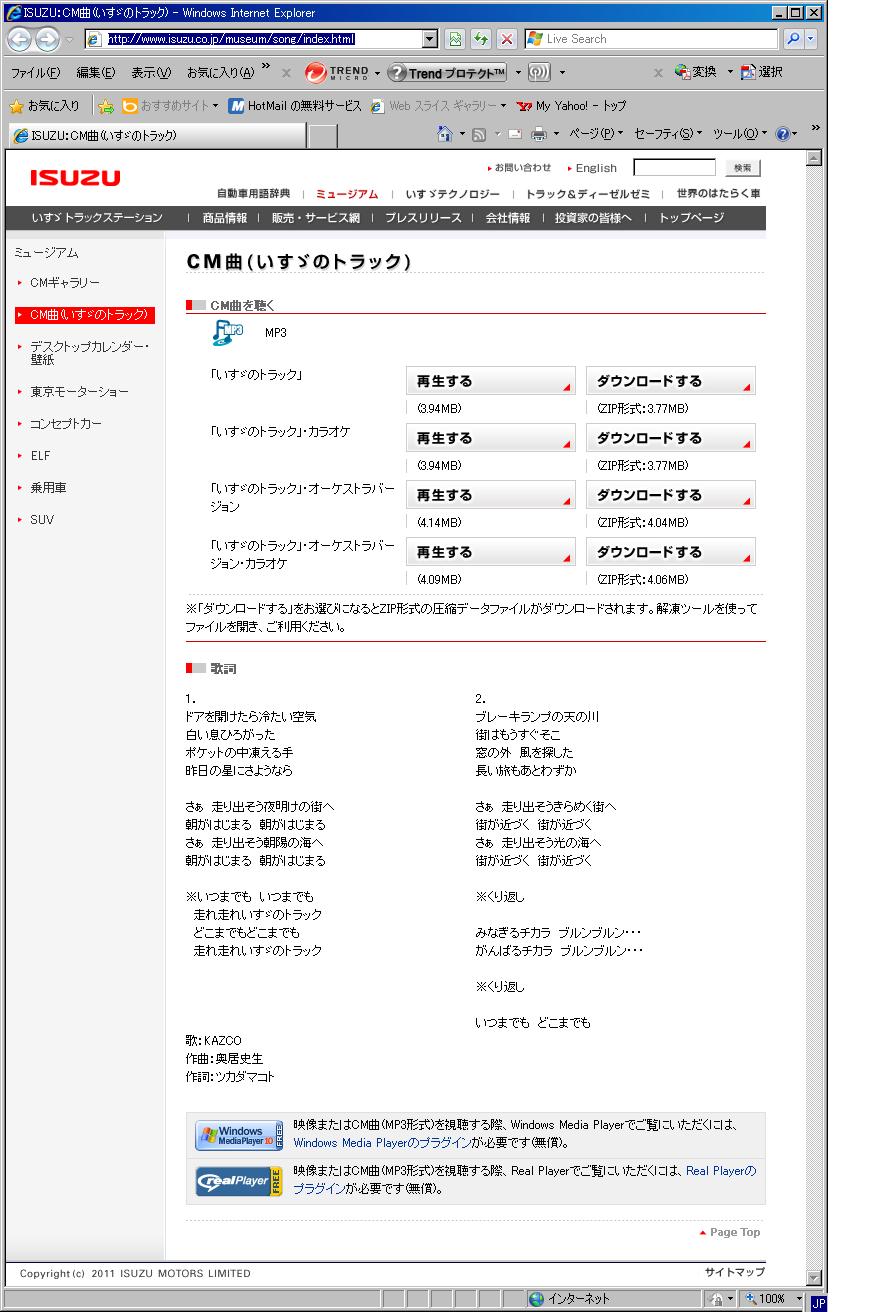The width and height of the screenshot is (896, 1312).
Task: Click the MP3 music note icon
Action: pyautogui.click(x=228, y=333)
